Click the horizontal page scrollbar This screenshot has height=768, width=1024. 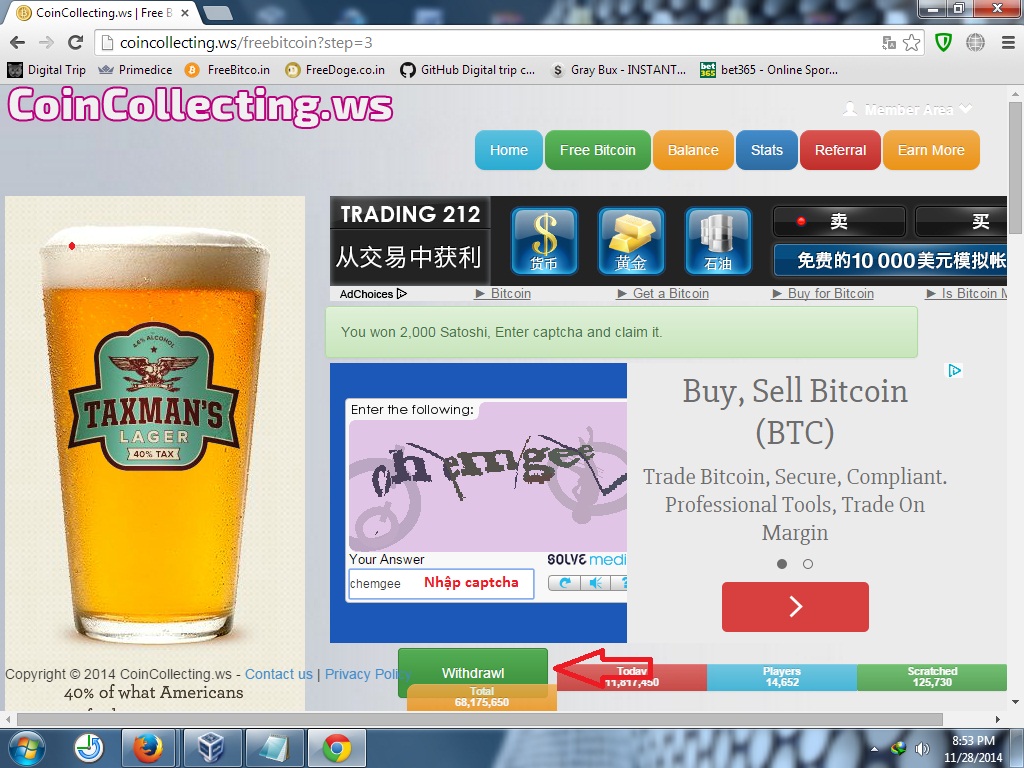pos(479,719)
